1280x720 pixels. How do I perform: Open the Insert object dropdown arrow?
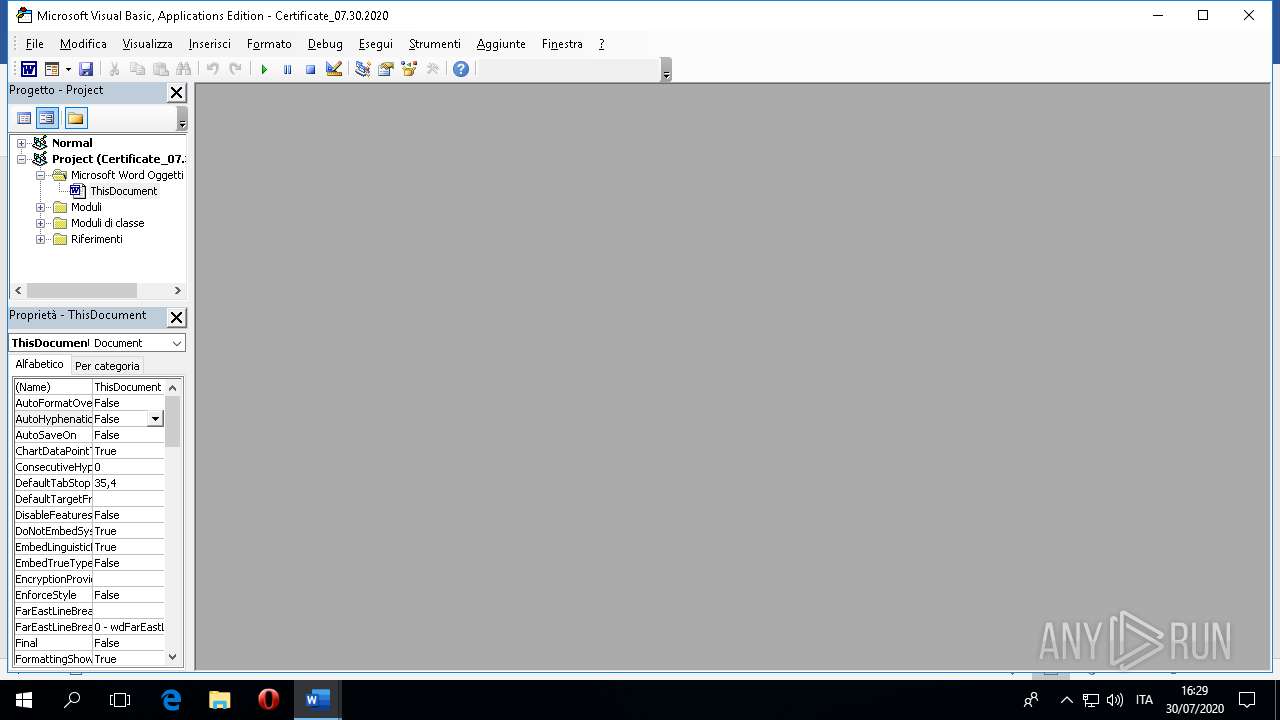pyautogui.click(x=68, y=69)
